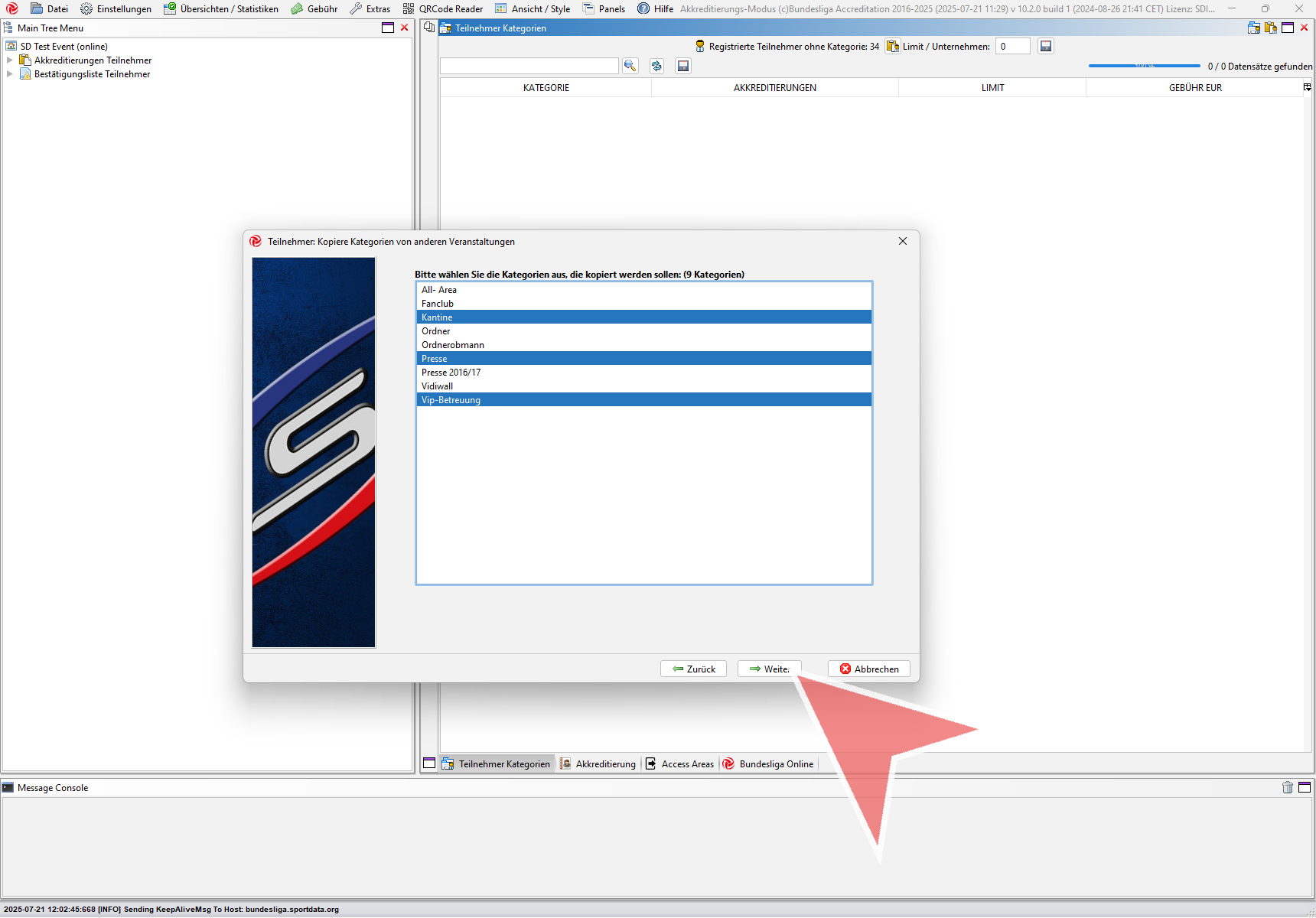Select Fanclub in category list

pos(643,303)
